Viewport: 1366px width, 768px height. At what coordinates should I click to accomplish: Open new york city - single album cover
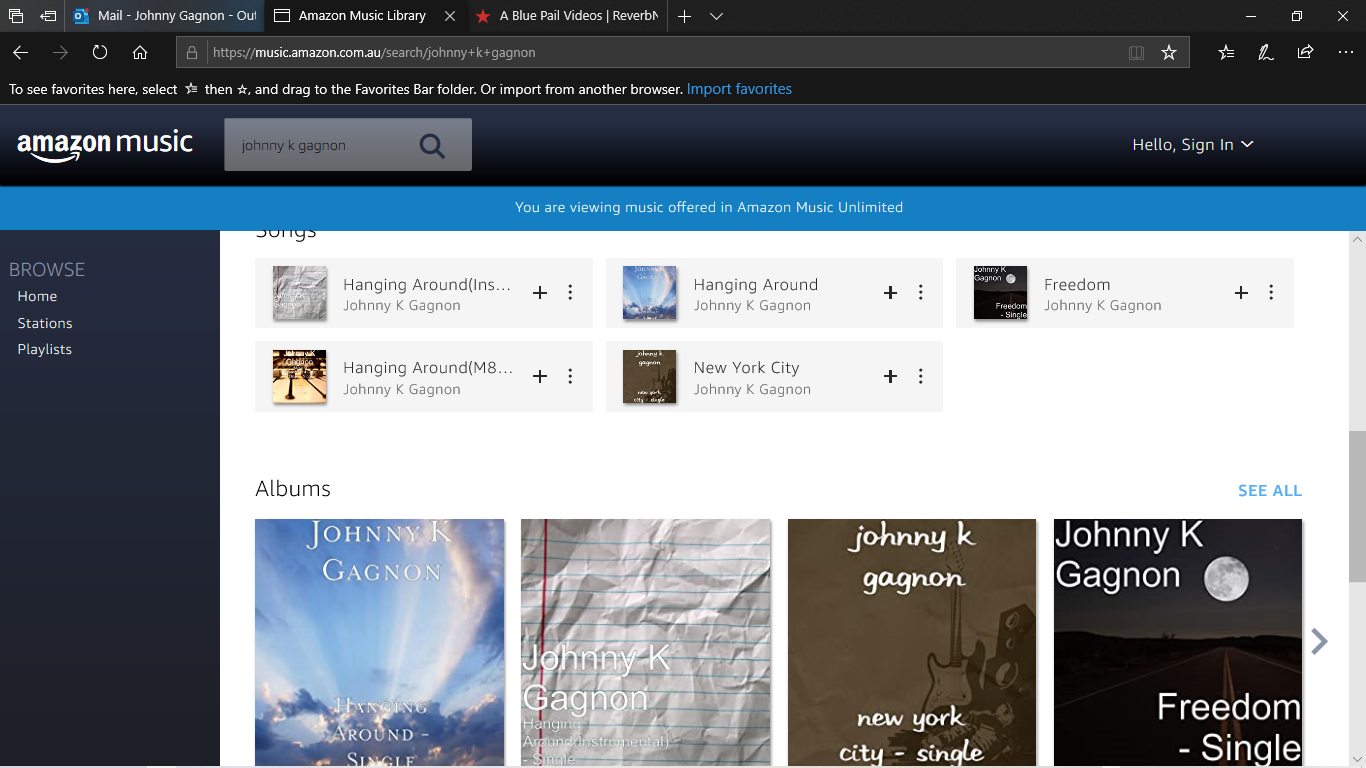[x=912, y=643]
